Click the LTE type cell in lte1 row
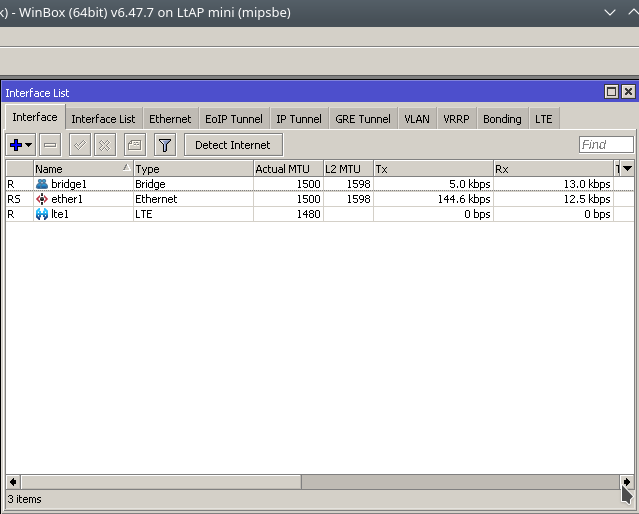 [x=143, y=214]
